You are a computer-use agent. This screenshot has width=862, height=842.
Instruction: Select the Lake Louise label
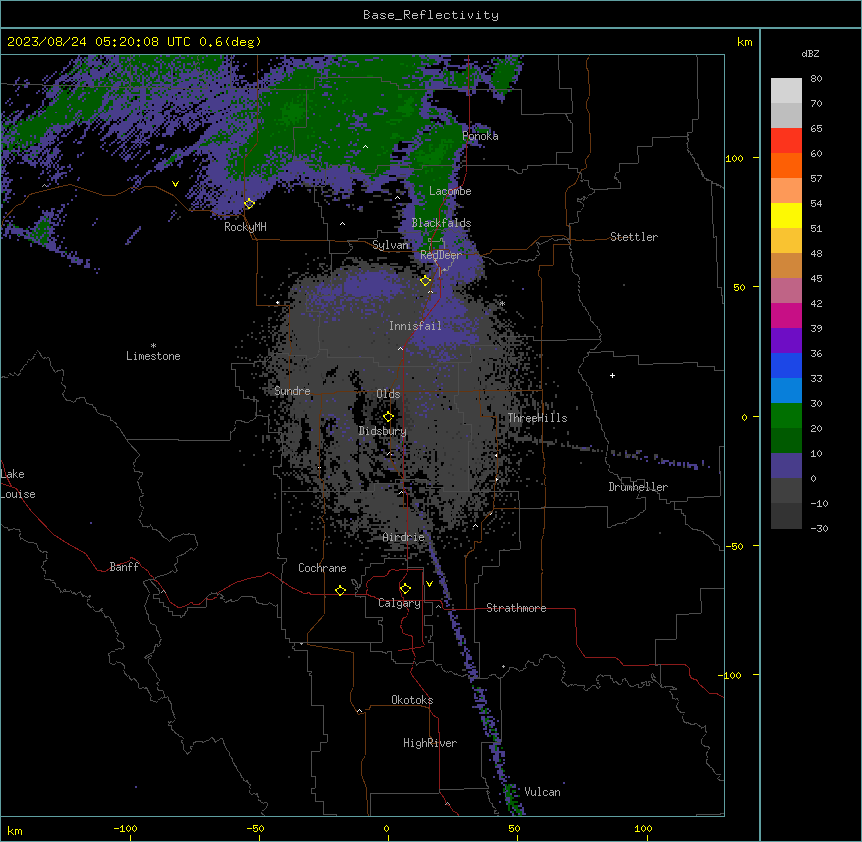click(18, 484)
